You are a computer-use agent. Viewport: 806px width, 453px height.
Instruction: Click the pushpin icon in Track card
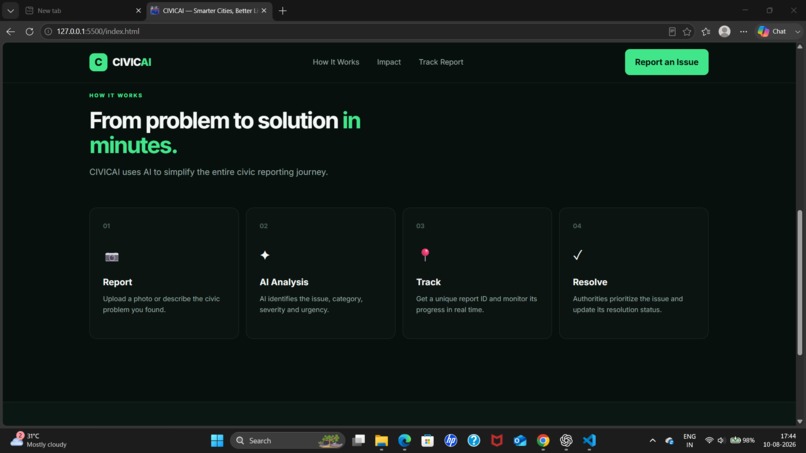click(425, 255)
